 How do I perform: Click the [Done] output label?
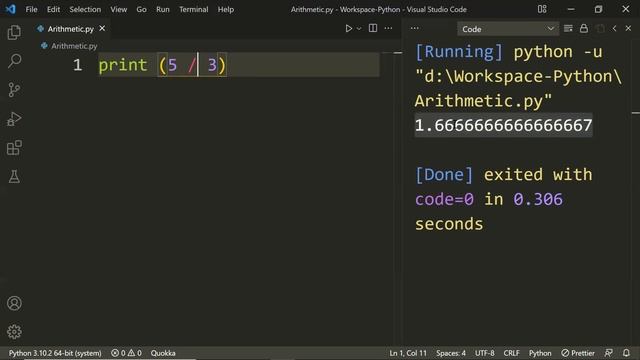444,175
